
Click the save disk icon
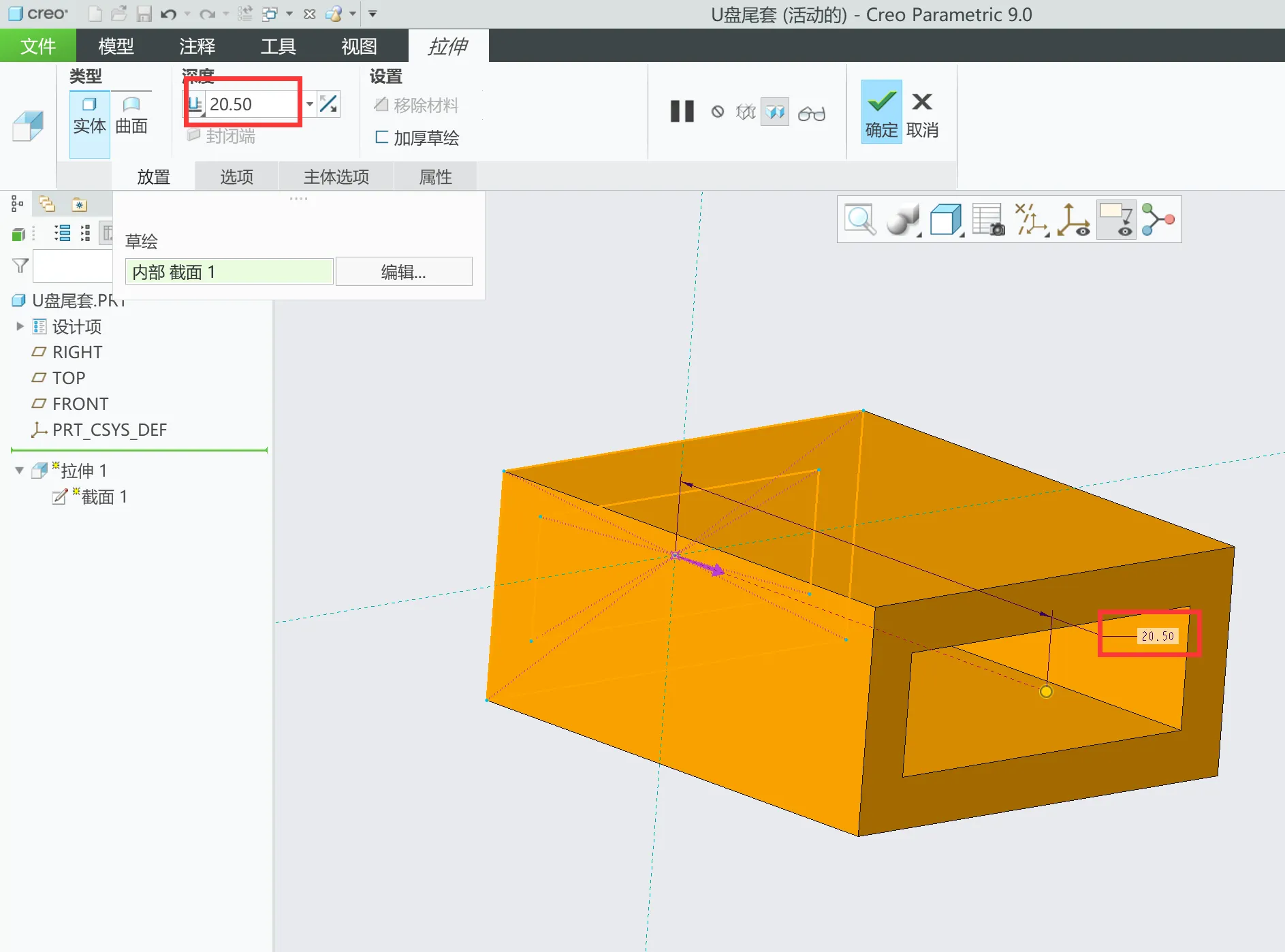click(144, 14)
